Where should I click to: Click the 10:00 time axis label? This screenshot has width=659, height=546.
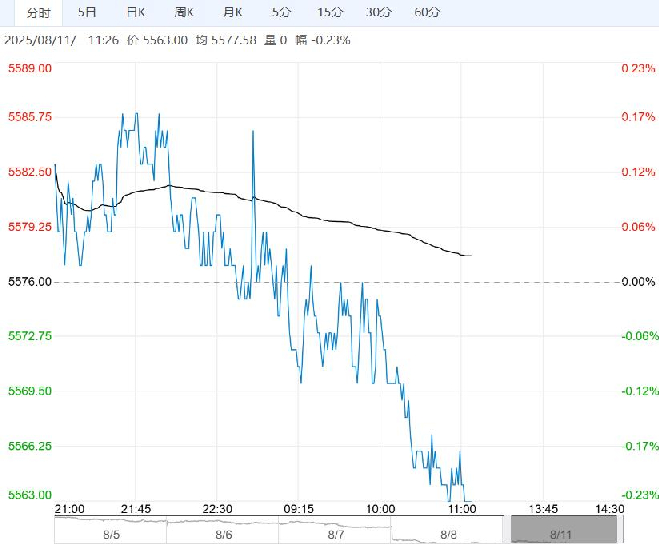point(380,509)
